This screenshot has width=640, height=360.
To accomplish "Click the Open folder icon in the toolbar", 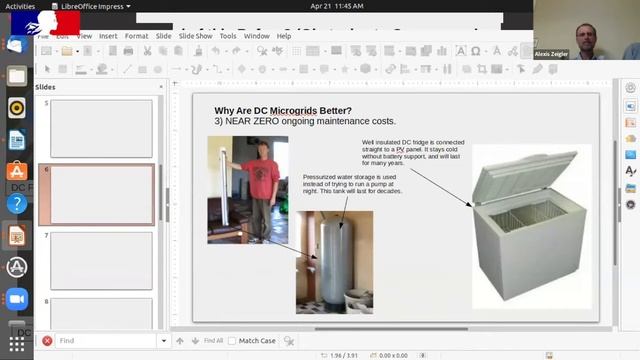I will pos(67,51).
